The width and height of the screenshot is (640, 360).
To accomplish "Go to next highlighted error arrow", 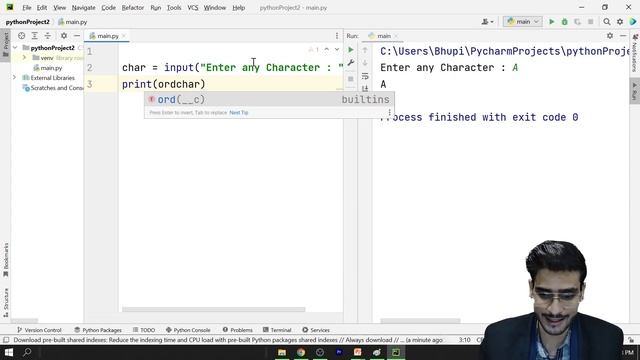I will 337,50.
